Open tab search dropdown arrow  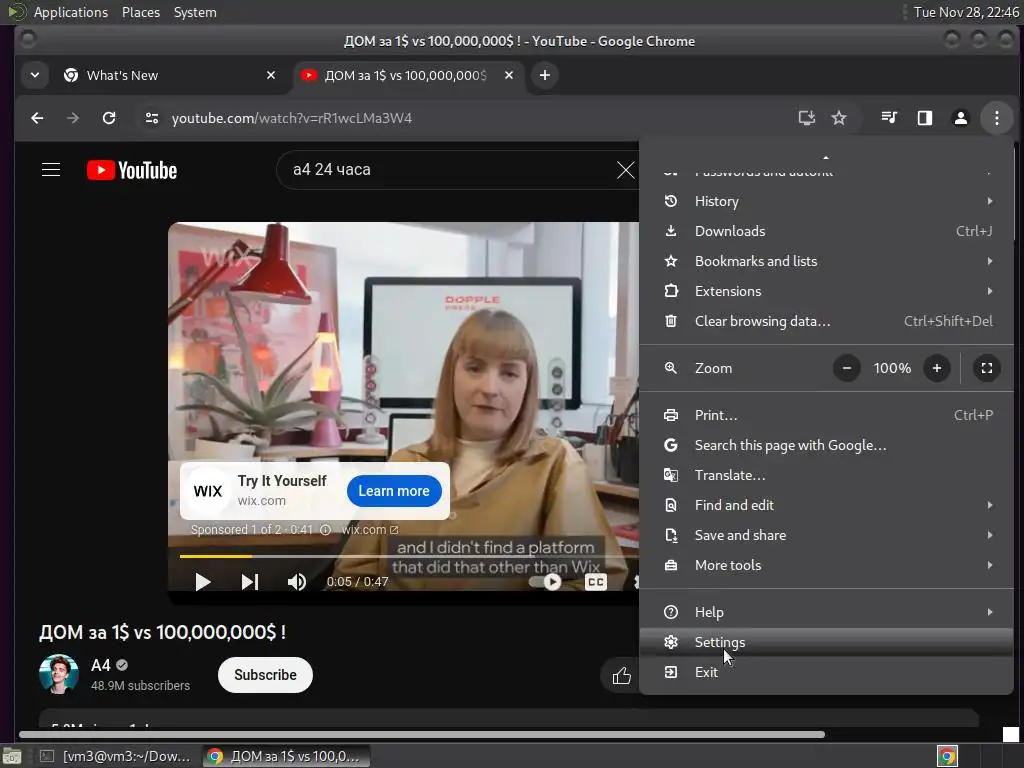click(35, 75)
